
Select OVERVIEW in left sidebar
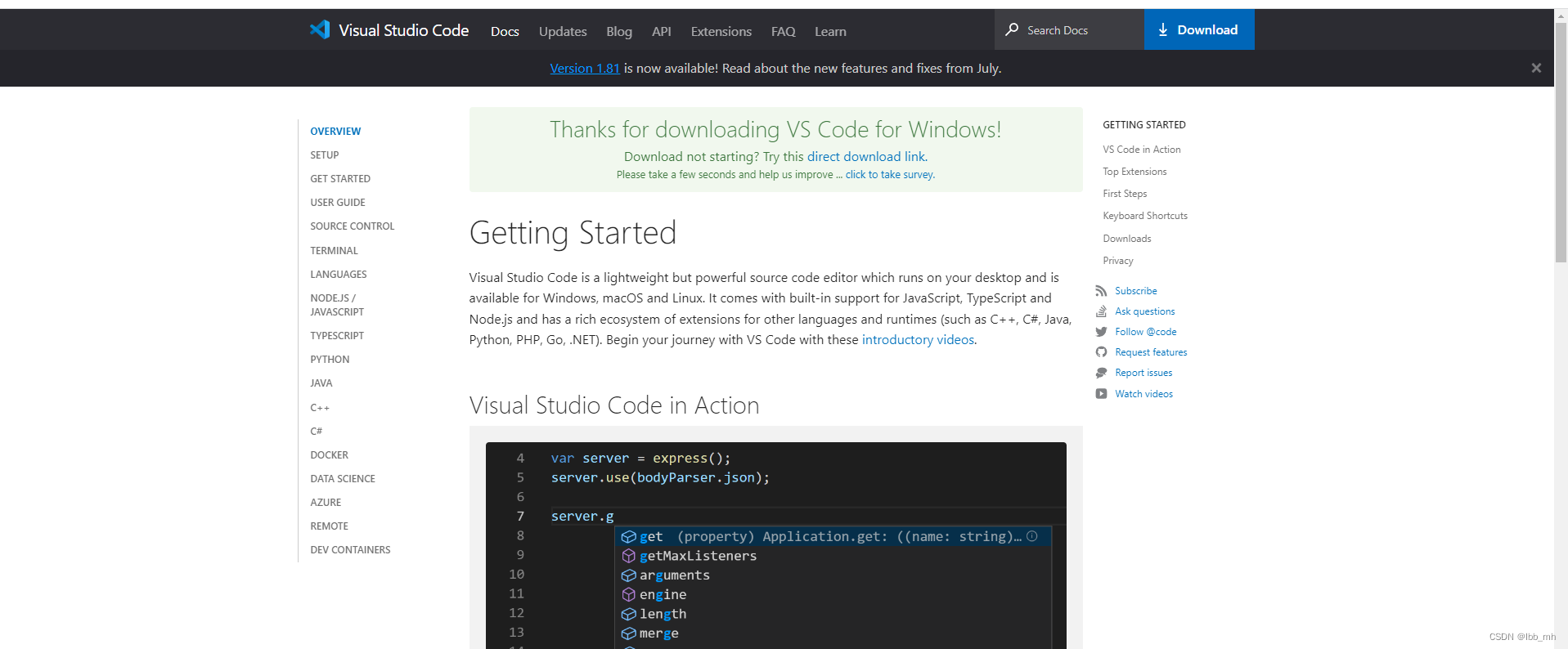click(335, 132)
